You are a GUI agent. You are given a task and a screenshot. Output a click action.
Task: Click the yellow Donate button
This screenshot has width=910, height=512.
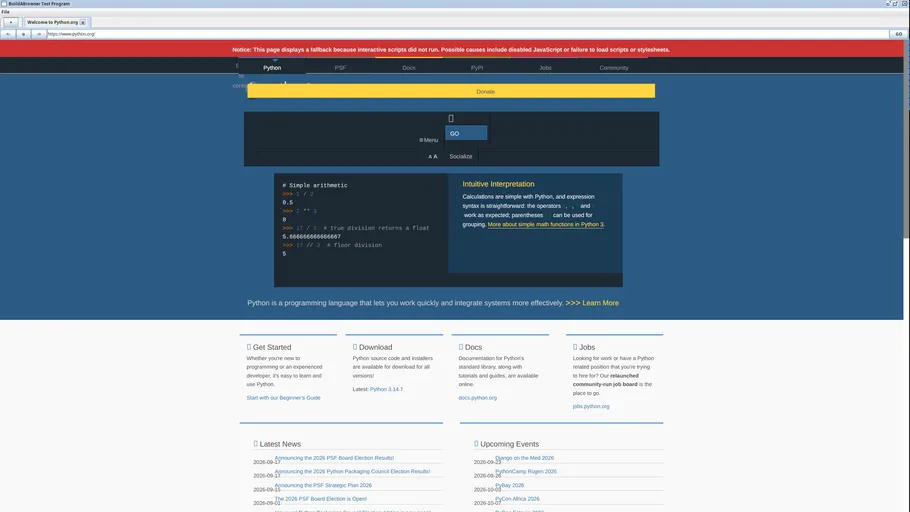451,91
